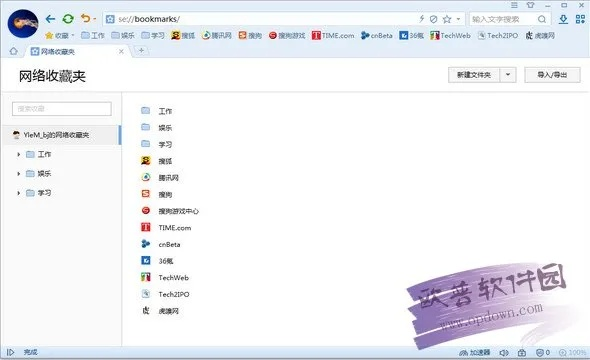
Task: Toggle the sound speaker icon in status bar
Action: [x=504, y=352]
